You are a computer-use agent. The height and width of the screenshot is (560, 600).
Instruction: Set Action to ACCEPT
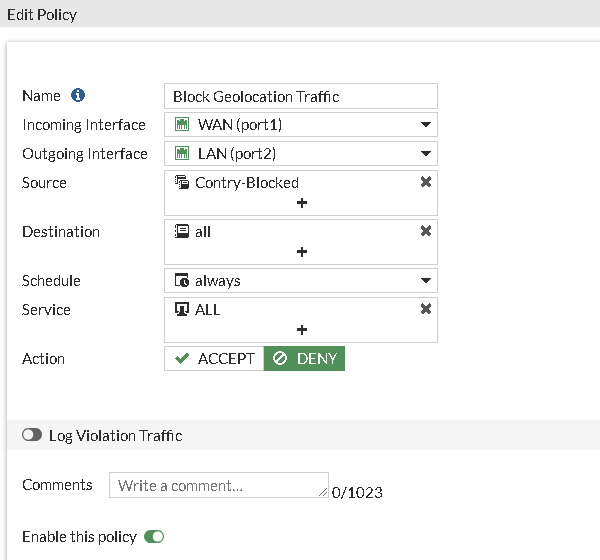click(214, 359)
